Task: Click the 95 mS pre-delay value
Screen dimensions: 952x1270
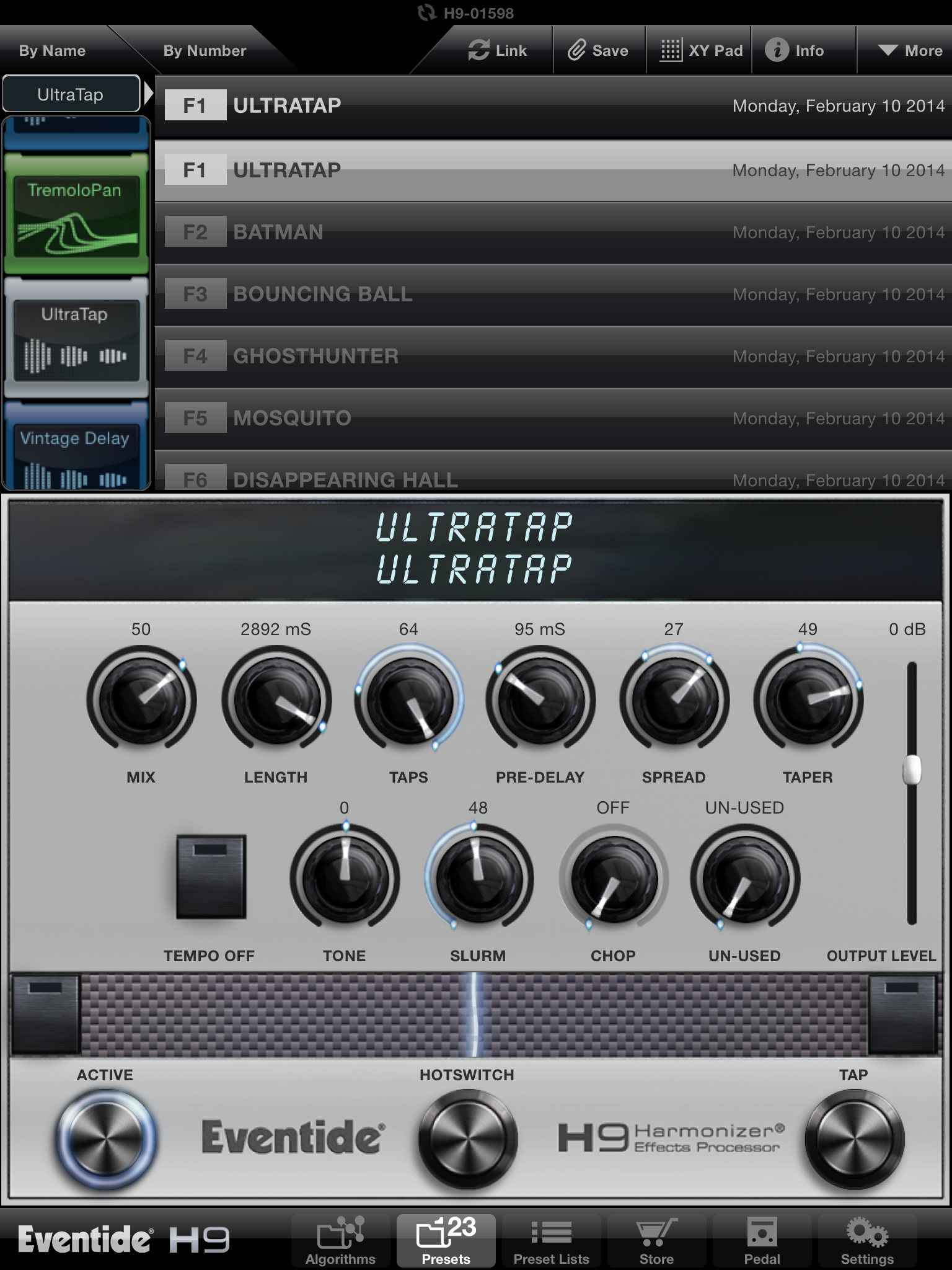Action: coord(540,629)
